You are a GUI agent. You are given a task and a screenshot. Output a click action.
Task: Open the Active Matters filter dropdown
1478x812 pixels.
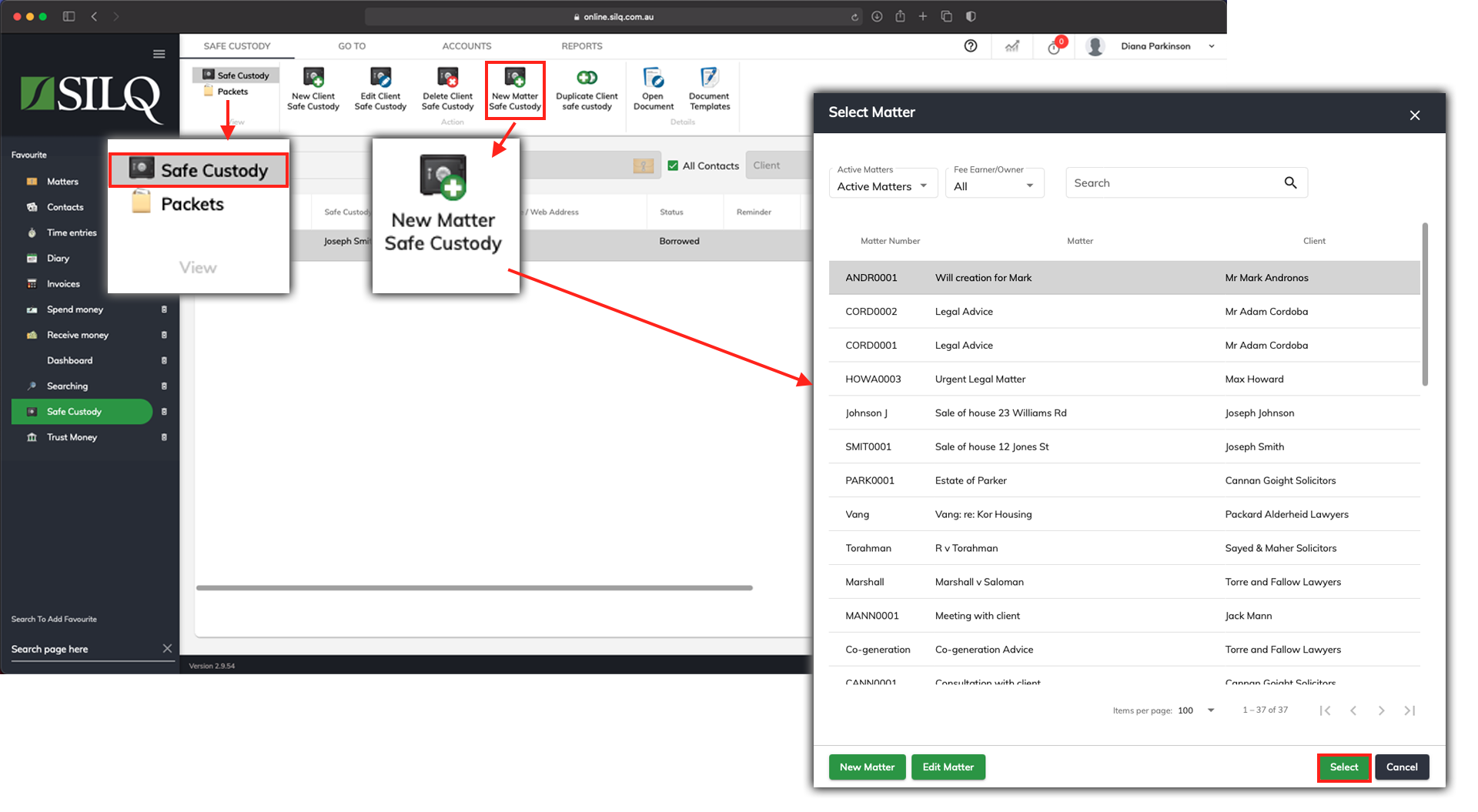(882, 185)
